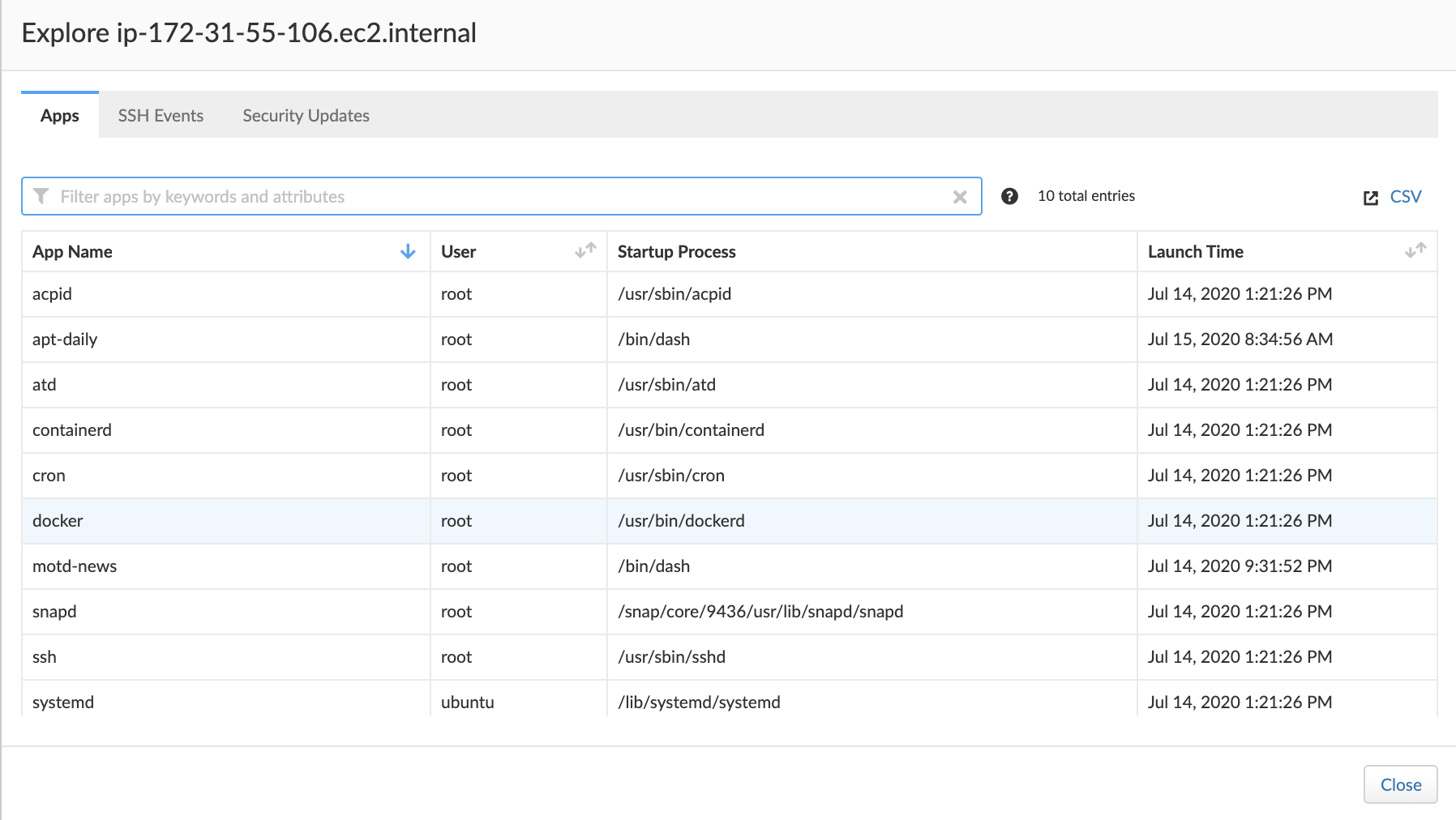1456x820 pixels.
Task: Clear the filter with the X icon
Action: click(x=960, y=197)
